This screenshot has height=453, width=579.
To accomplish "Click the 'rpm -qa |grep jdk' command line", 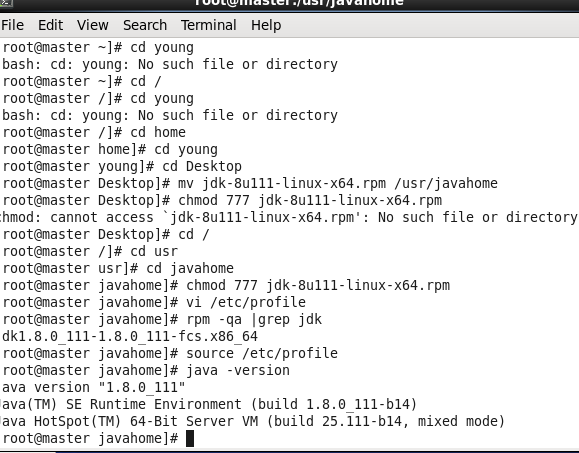I will coord(162,319).
